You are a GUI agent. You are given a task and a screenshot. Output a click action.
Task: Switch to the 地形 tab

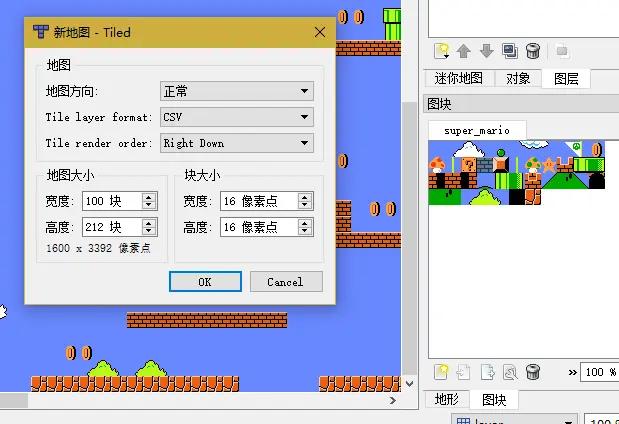[447, 400]
